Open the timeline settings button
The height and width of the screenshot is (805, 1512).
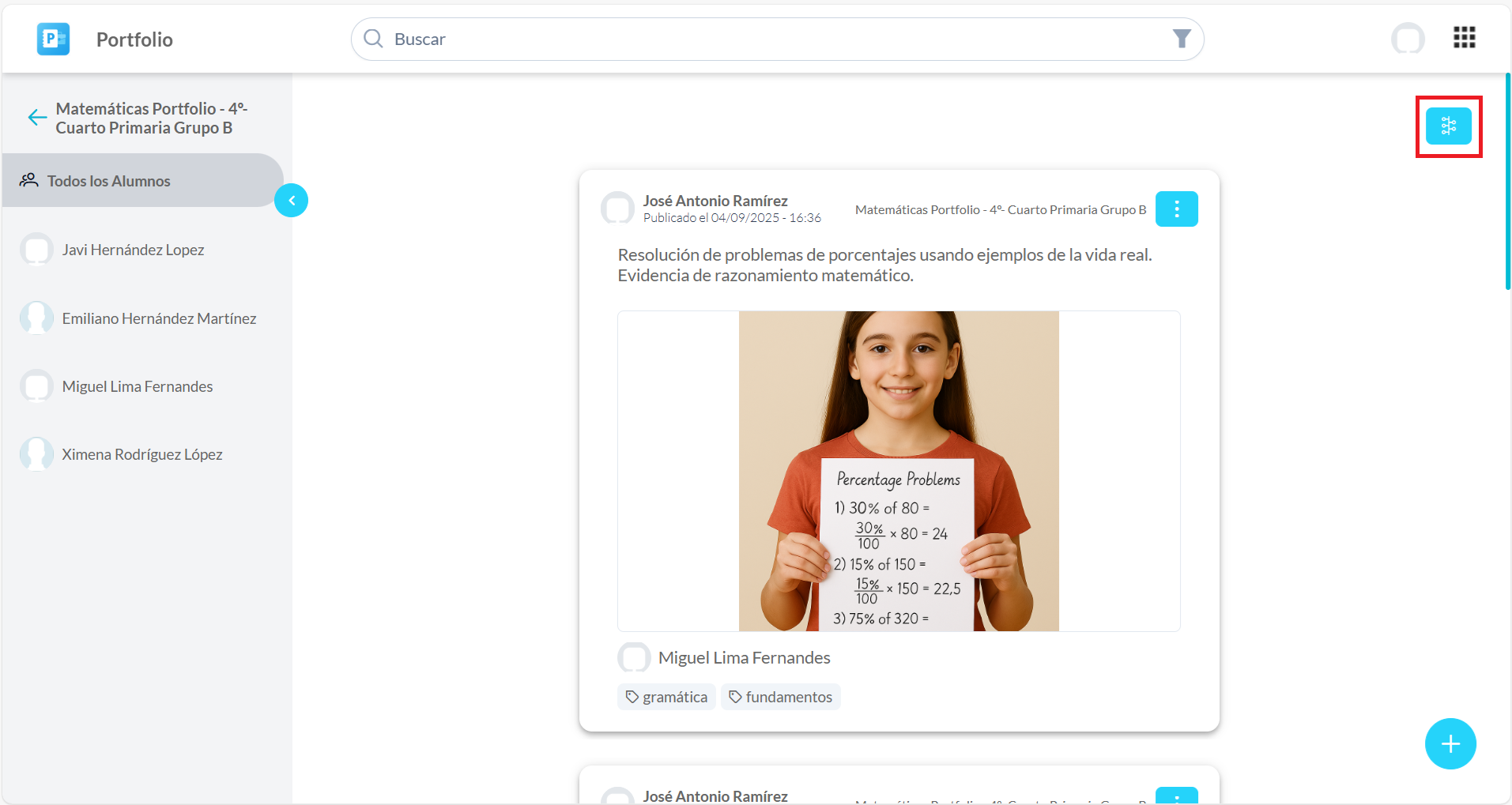[x=1448, y=126]
